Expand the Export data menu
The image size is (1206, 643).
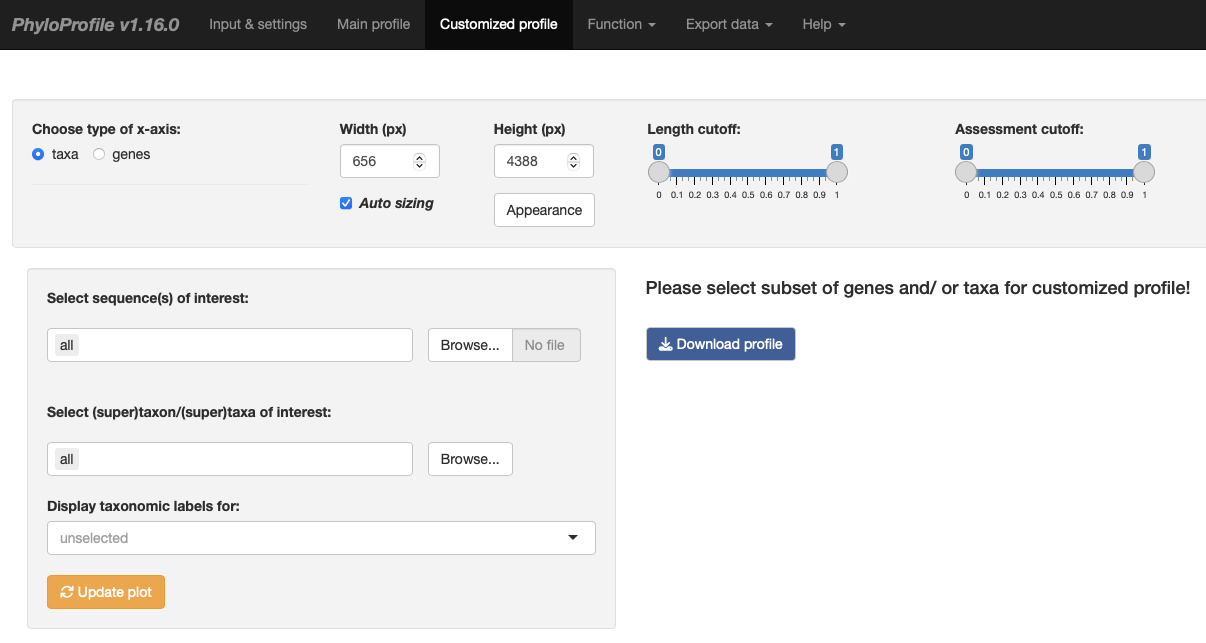(729, 24)
